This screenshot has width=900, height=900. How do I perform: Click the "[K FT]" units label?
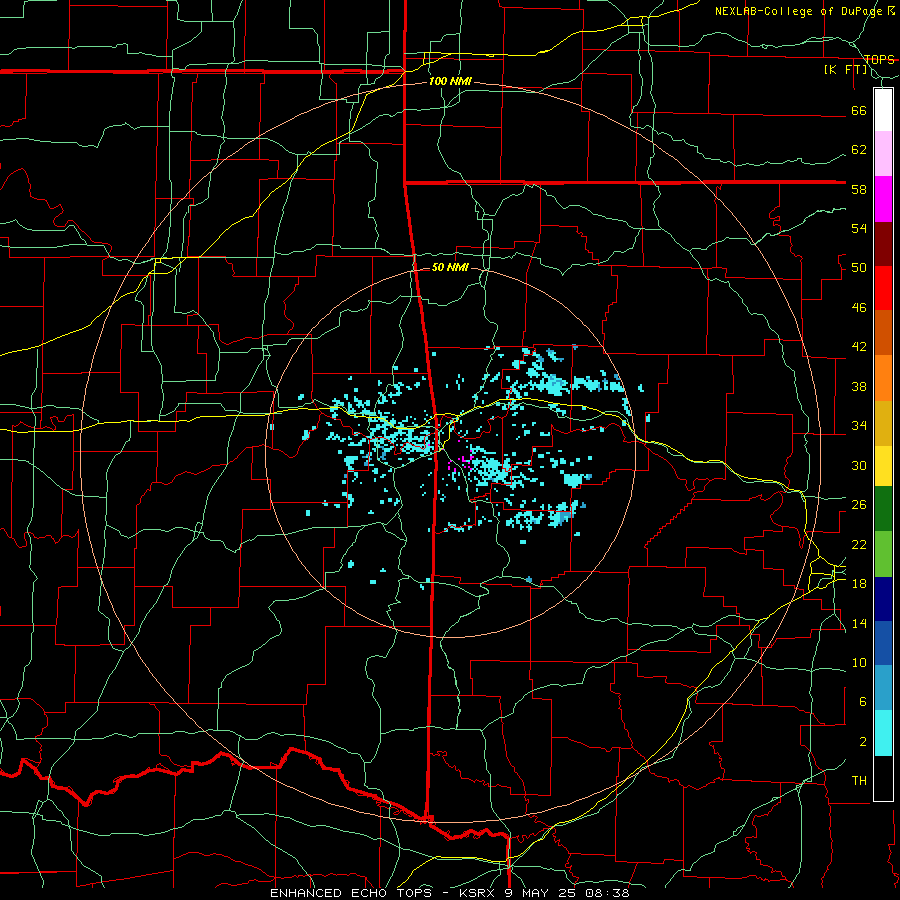pyautogui.click(x=845, y=69)
